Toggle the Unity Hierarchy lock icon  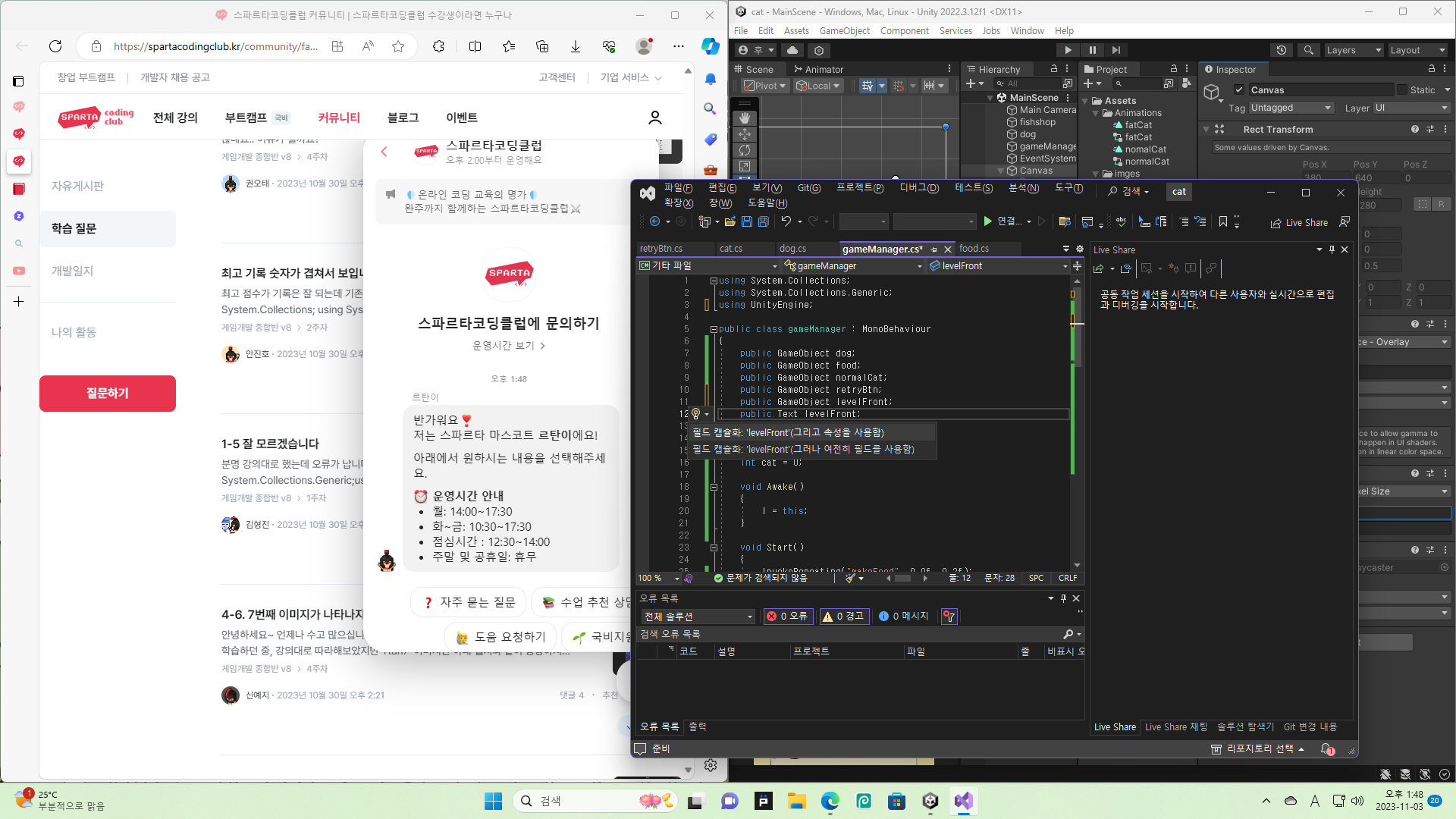pyautogui.click(x=1054, y=69)
